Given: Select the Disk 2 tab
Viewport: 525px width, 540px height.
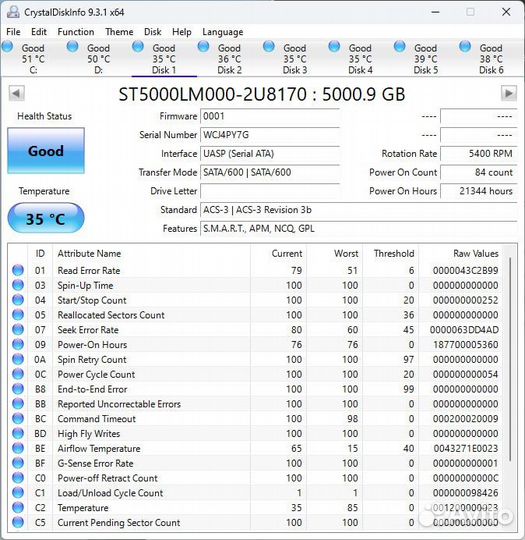Looking at the screenshot, I should pos(229,59).
